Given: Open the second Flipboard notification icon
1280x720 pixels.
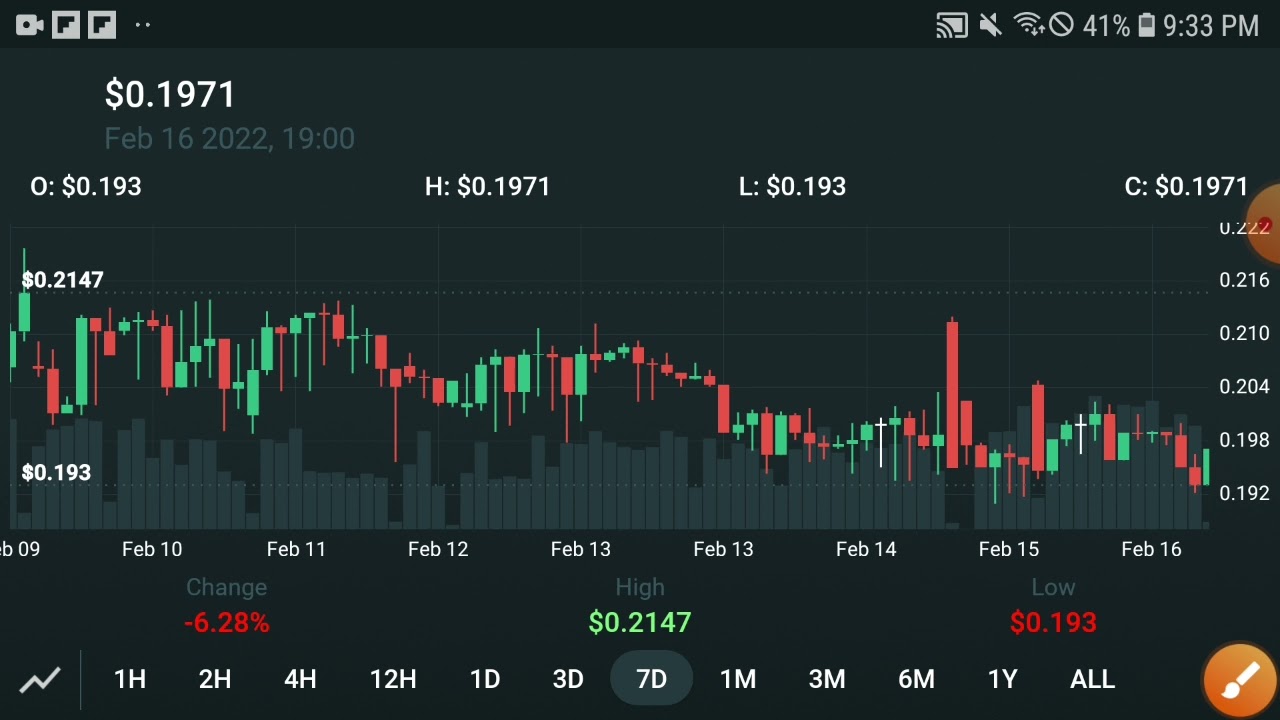Looking at the screenshot, I should 102,25.
